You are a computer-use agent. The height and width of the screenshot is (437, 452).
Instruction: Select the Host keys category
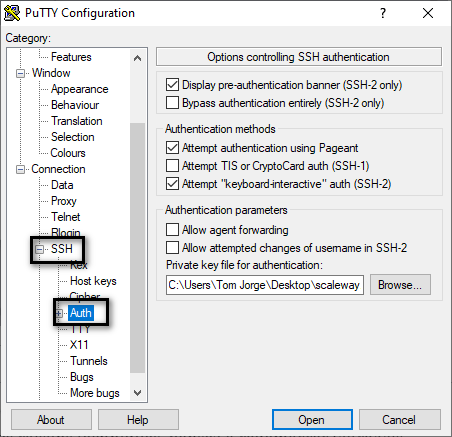(93, 281)
